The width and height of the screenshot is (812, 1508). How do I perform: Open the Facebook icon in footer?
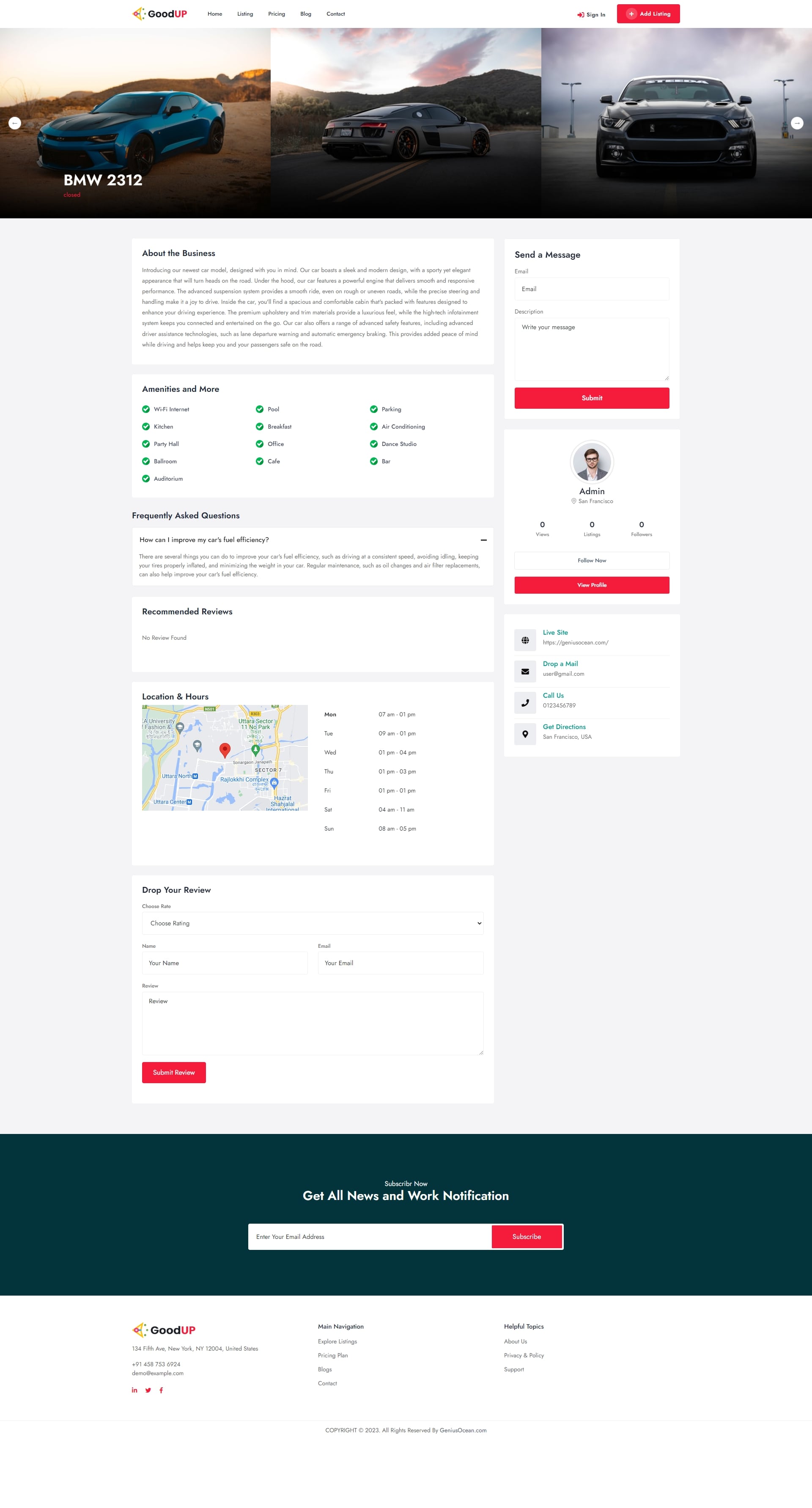coord(162,1390)
